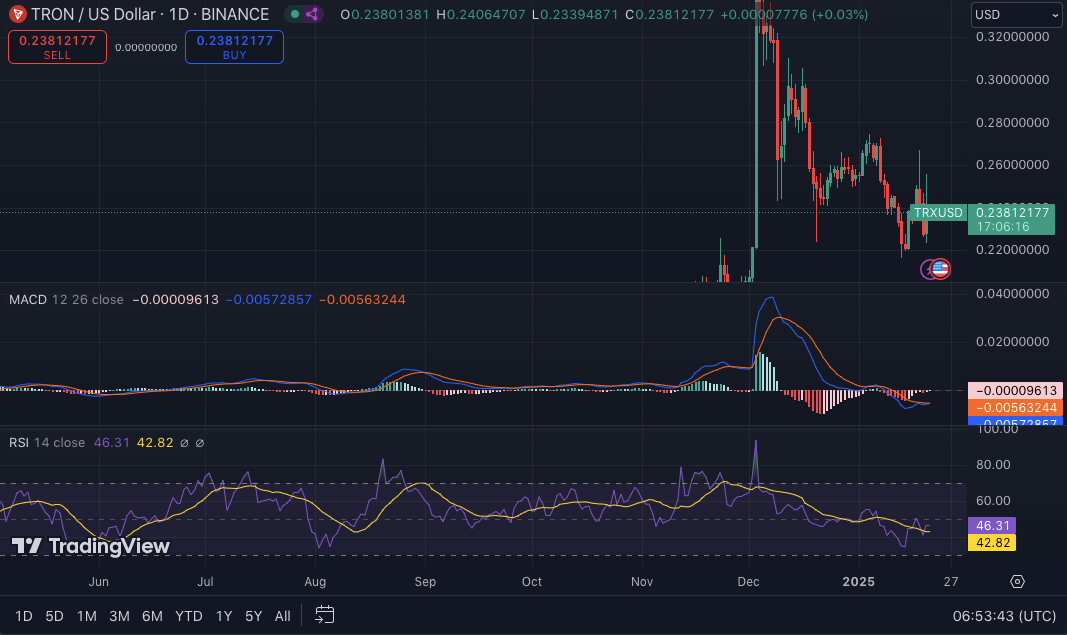This screenshot has width=1067, height=635.
Task: Click the 0.00000000 spread value
Action: coord(146,48)
